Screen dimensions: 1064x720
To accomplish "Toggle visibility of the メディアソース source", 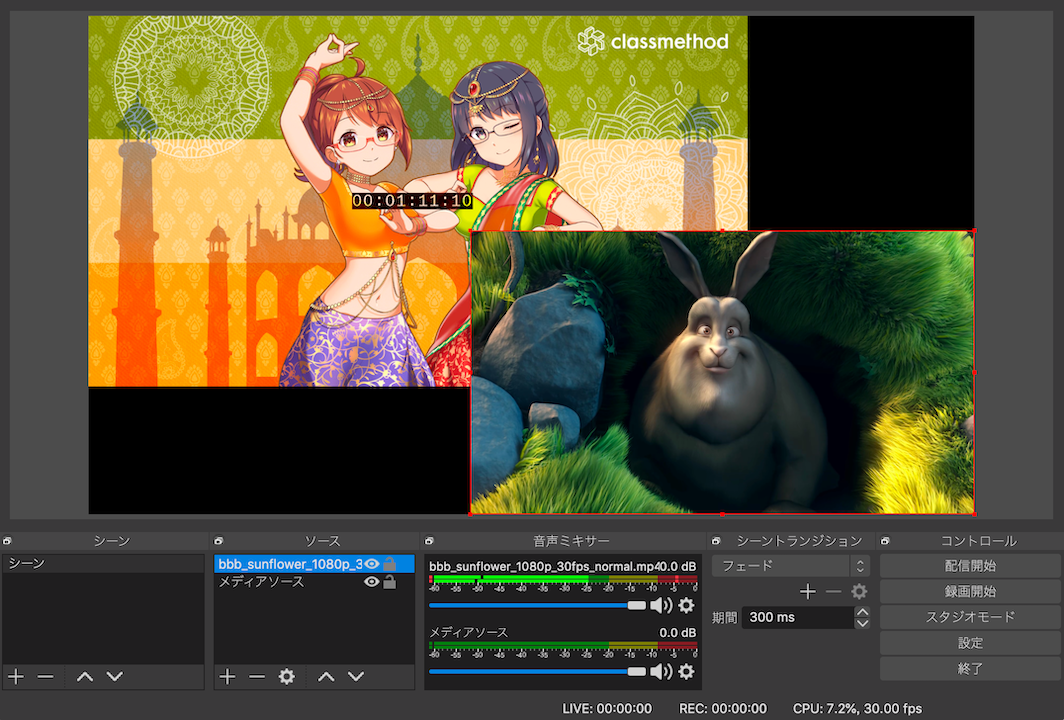I will pos(371,582).
